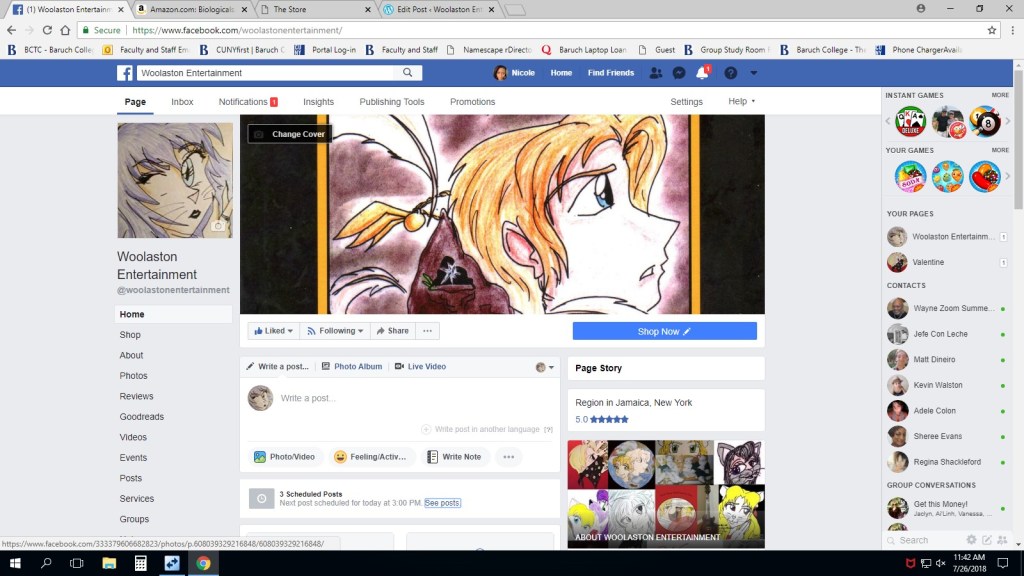Screen dimensions: 1024x576
Task: Switch to the Inbox tab
Action: tap(182, 102)
